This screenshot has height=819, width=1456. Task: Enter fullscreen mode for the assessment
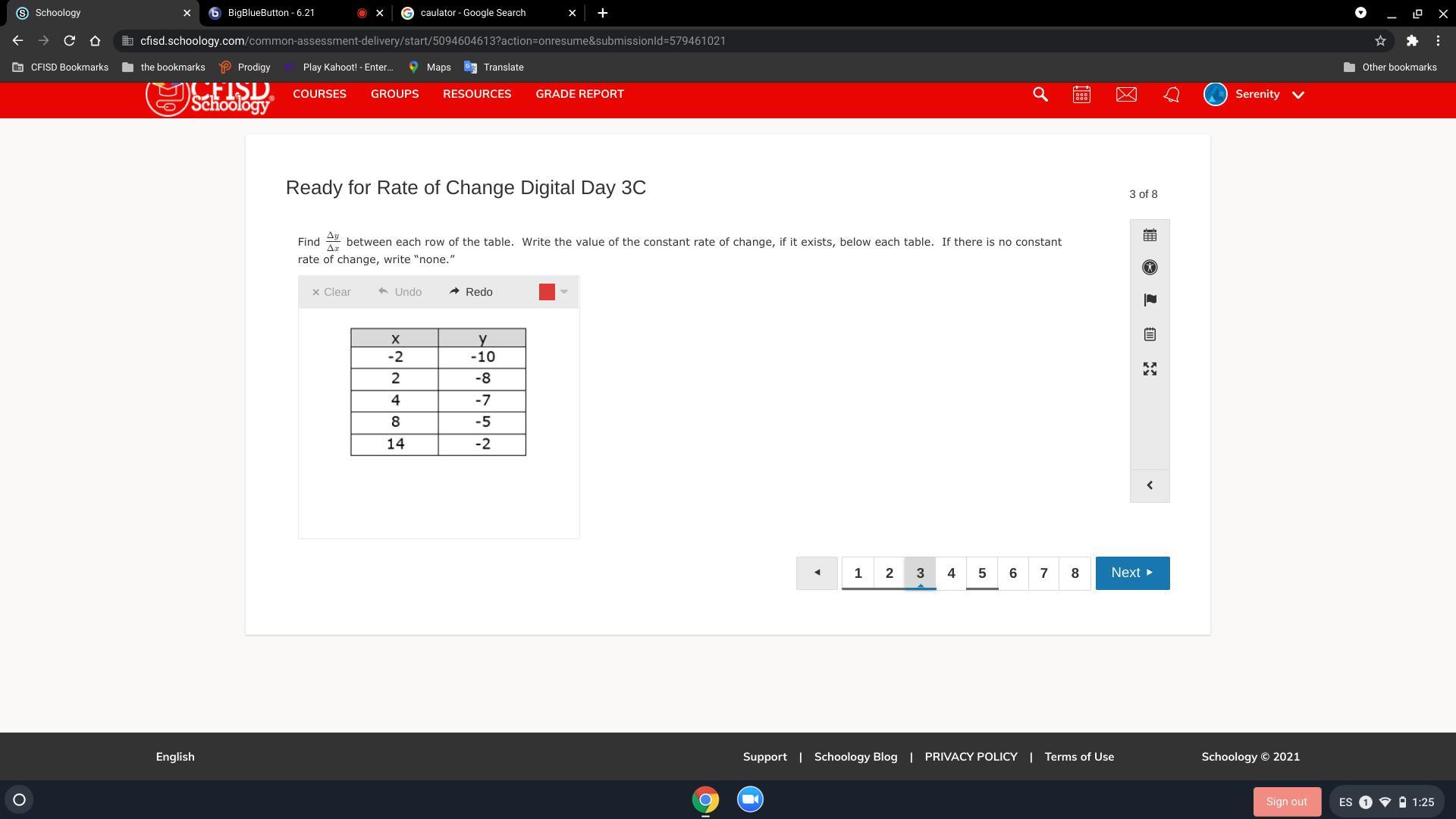tap(1150, 369)
